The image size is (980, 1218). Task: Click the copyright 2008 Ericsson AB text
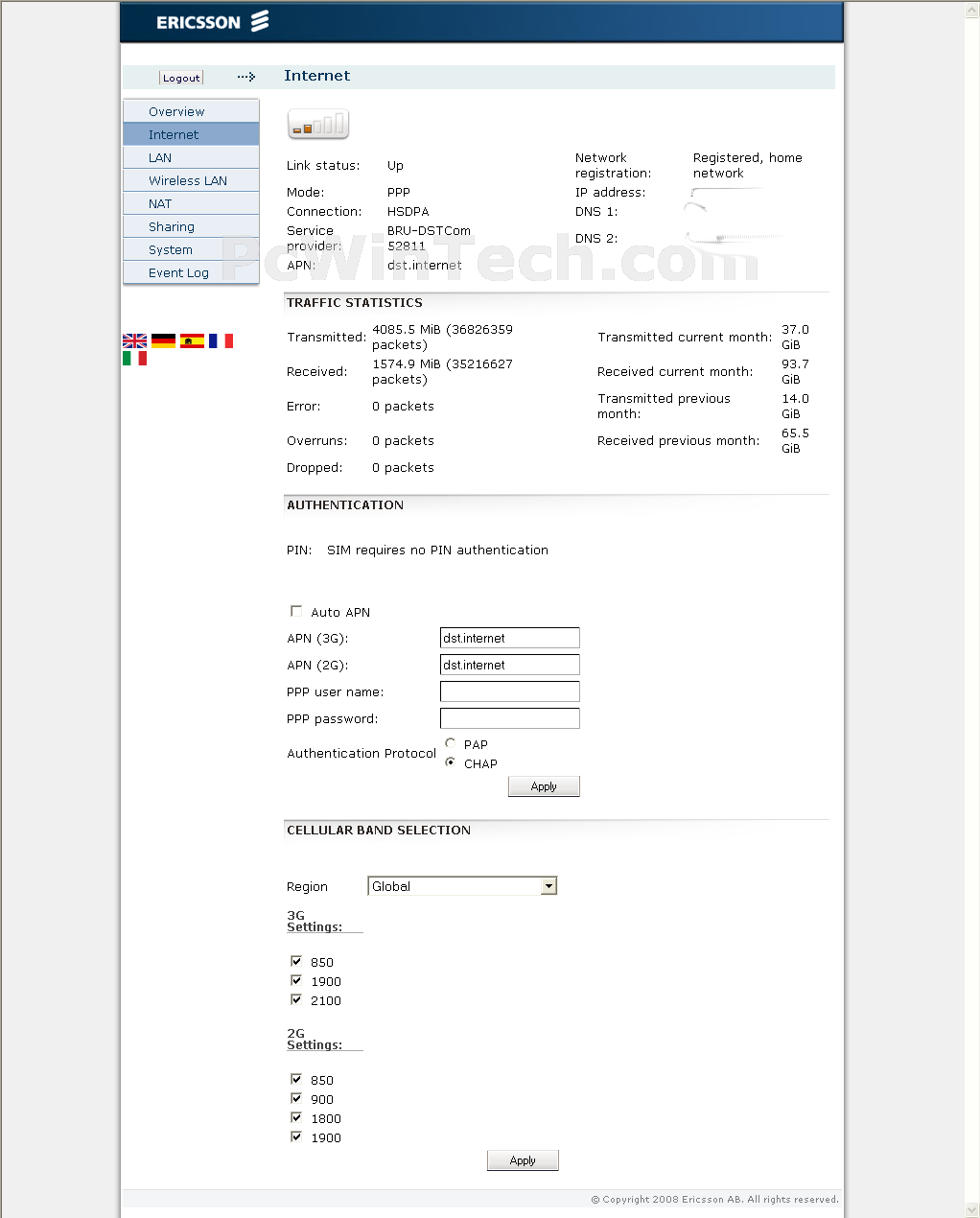(714, 1199)
